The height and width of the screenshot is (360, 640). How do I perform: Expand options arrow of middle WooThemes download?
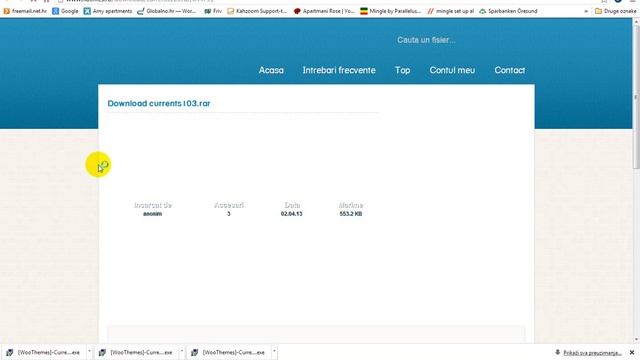click(x=182, y=351)
